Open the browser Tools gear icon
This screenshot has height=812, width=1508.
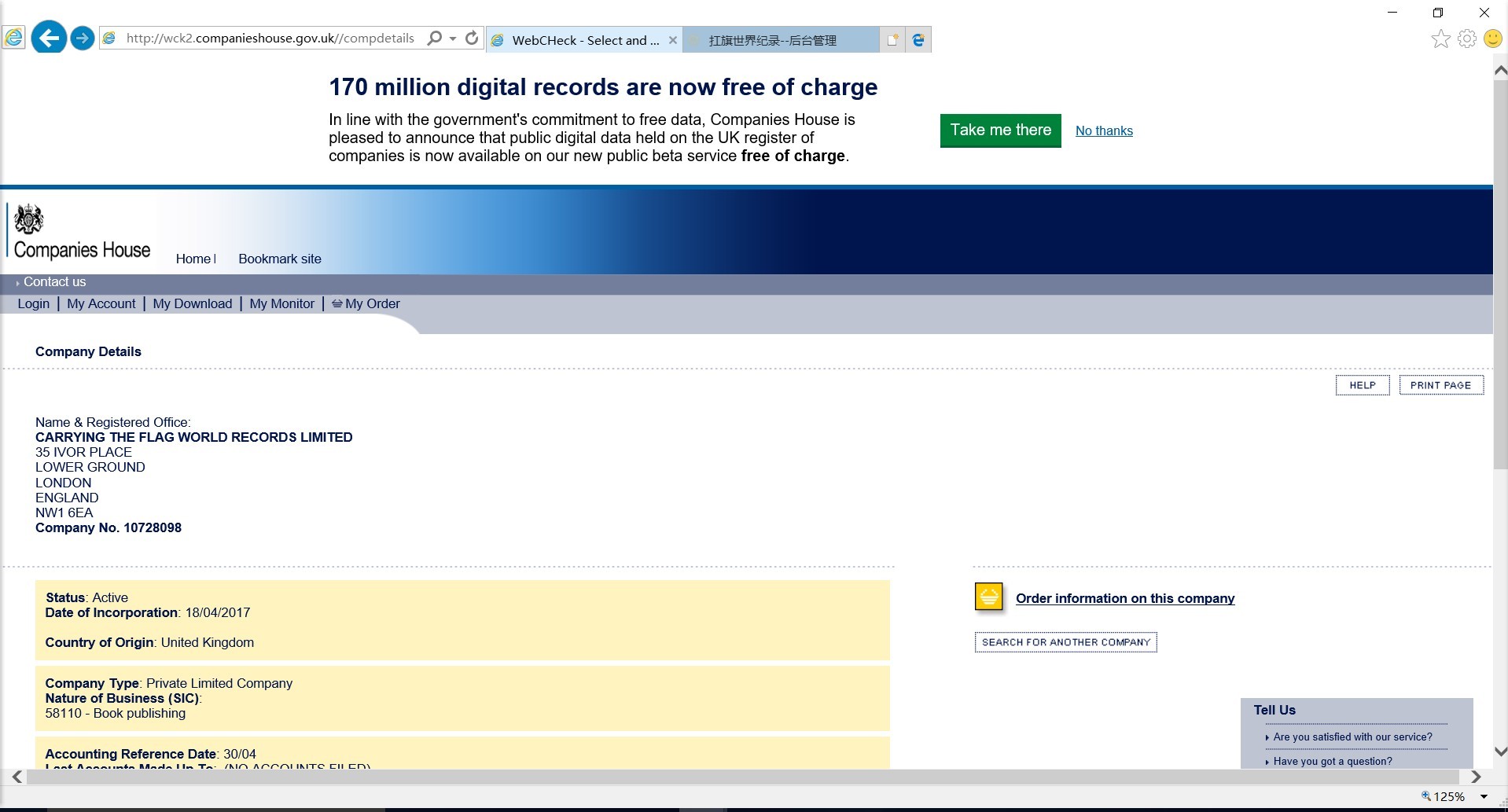[x=1466, y=39]
